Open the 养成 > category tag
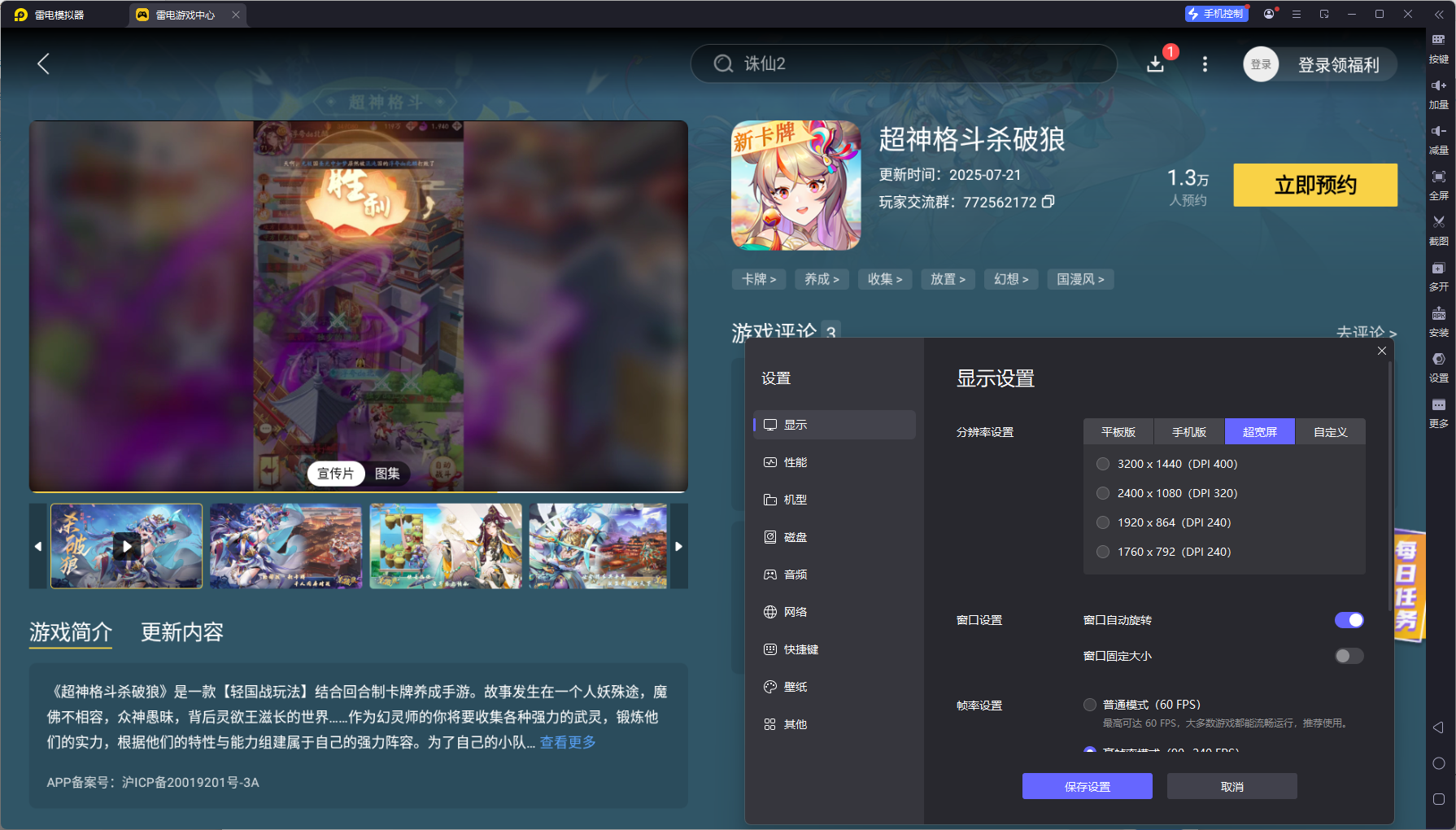Image resolution: width=1456 pixels, height=830 pixels. [x=822, y=279]
